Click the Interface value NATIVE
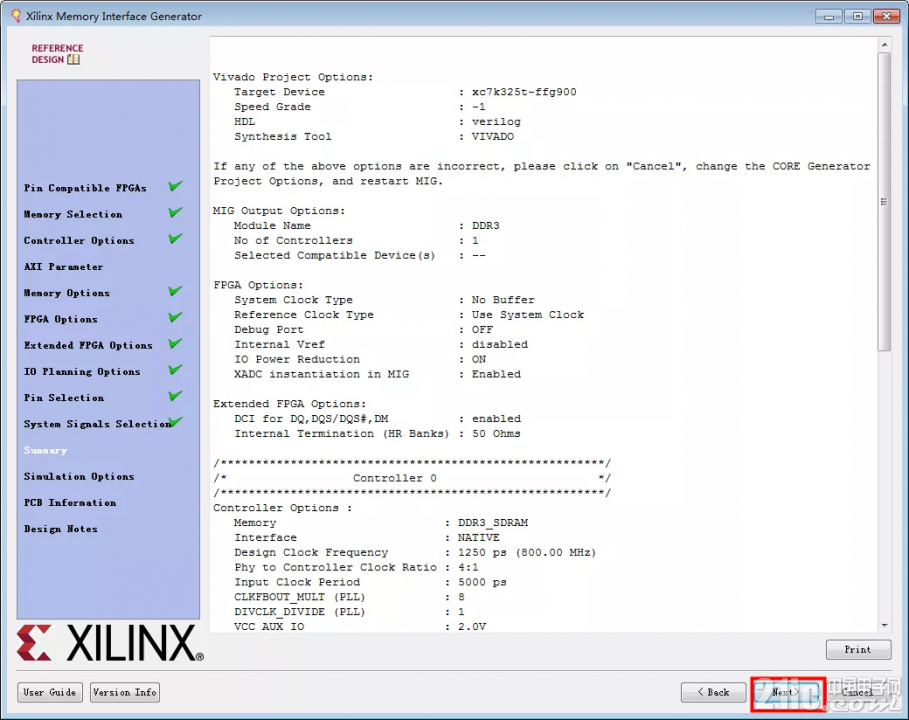The width and height of the screenshot is (909, 720). pyautogui.click(x=479, y=537)
